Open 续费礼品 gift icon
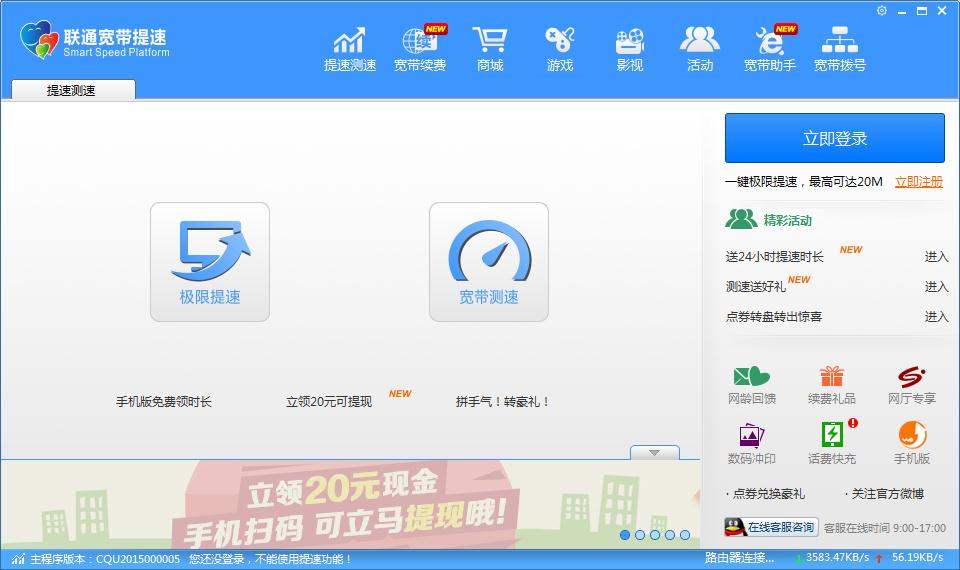The image size is (960, 570). point(831,385)
